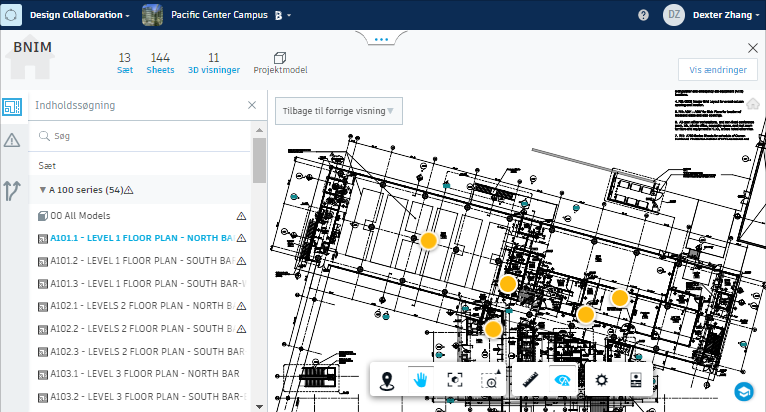Image resolution: width=766 pixels, height=412 pixels.
Task: Open viewer settings gear
Action: coord(601,380)
